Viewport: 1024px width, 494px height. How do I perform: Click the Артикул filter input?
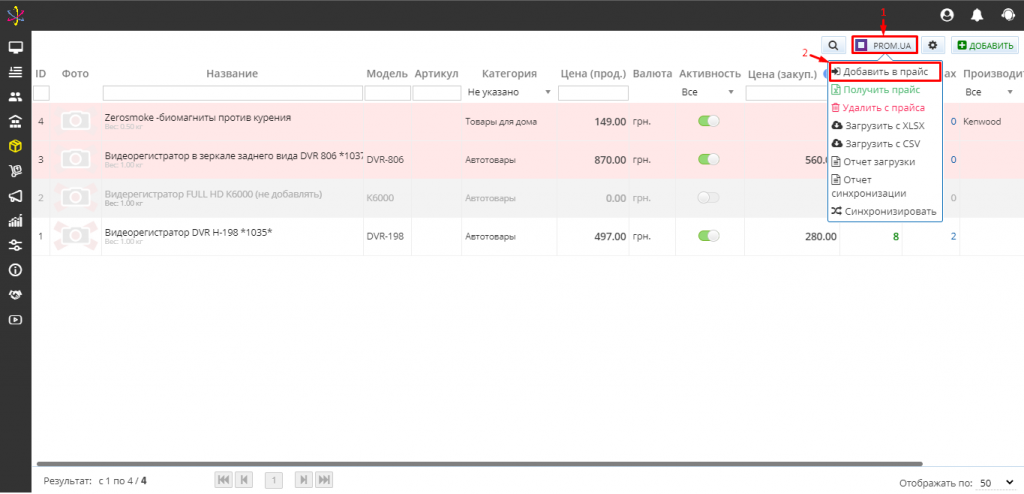pyautogui.click(x=437, y=93)
